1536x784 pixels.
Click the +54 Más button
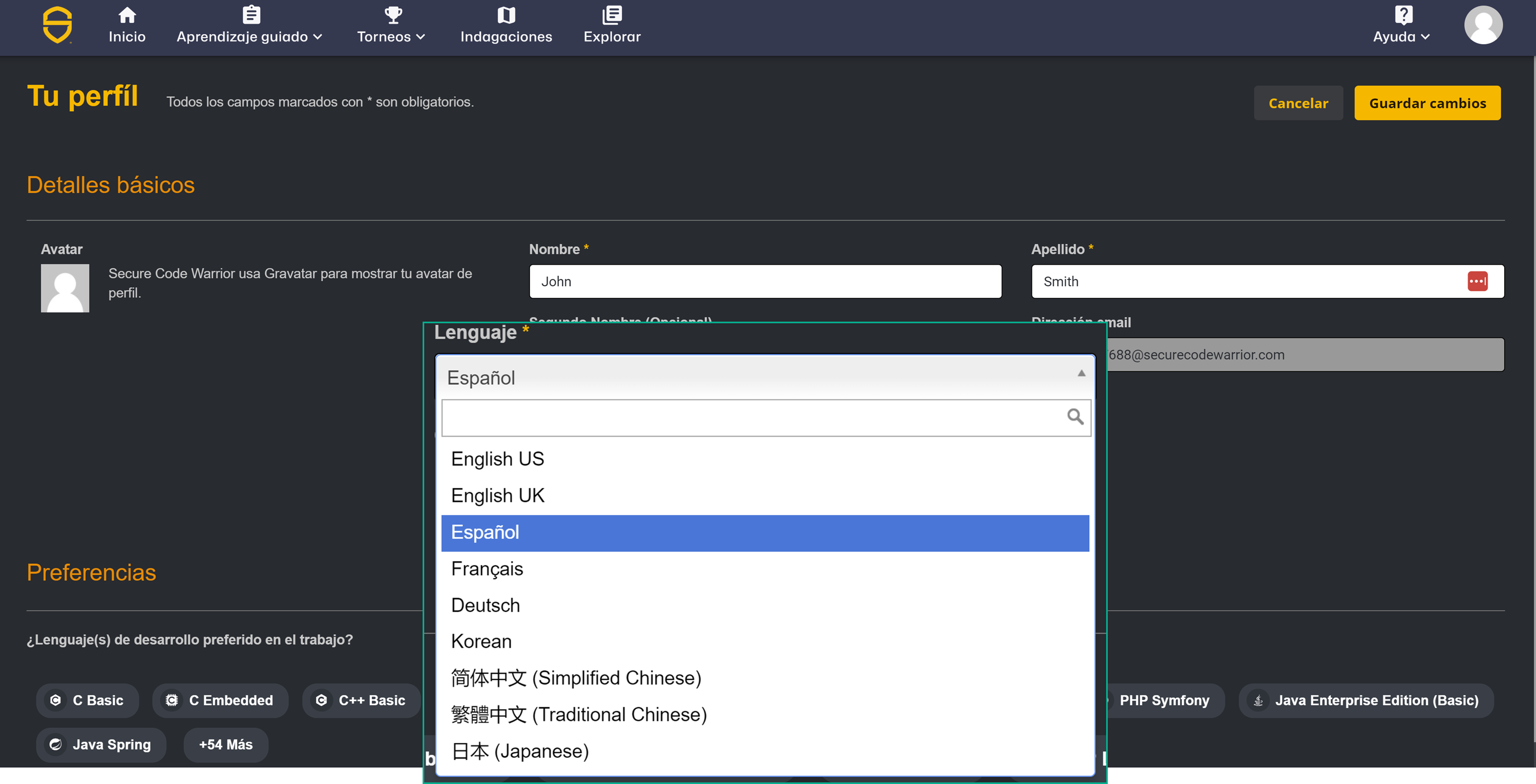[225, 744]
